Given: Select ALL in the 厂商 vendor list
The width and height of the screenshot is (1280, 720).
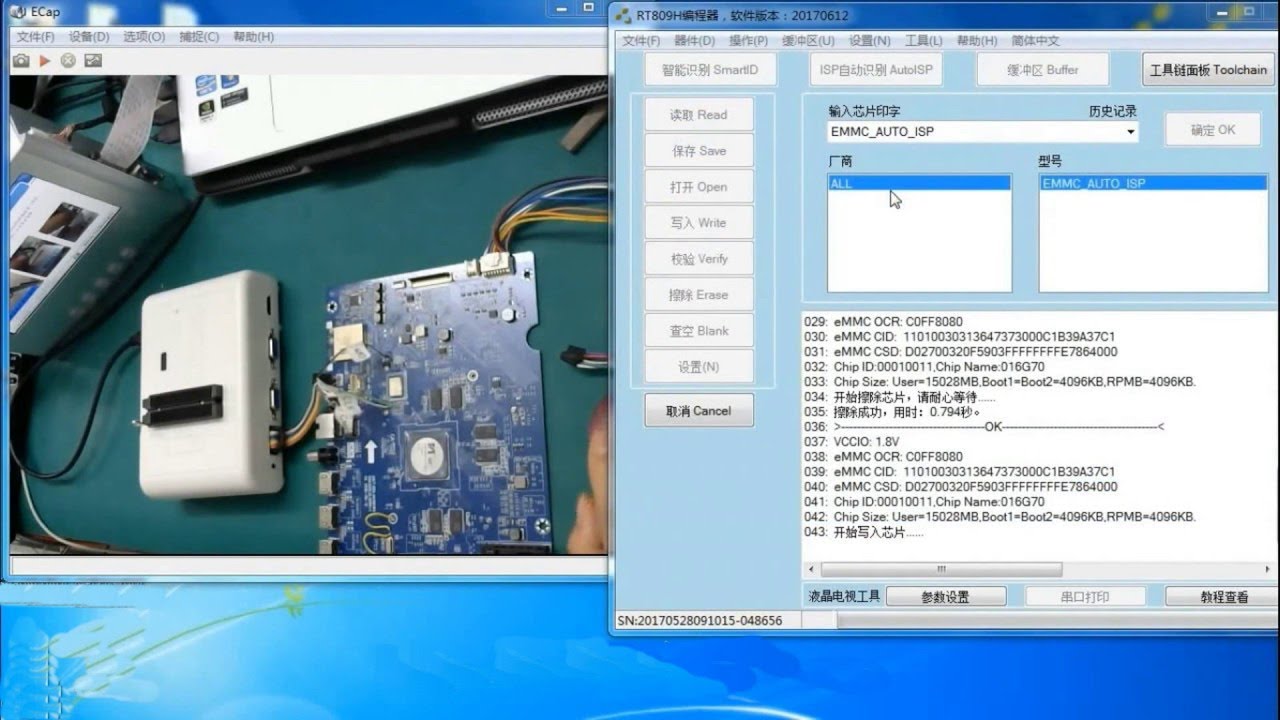Looking at the screenshot, I should [919, 184].
